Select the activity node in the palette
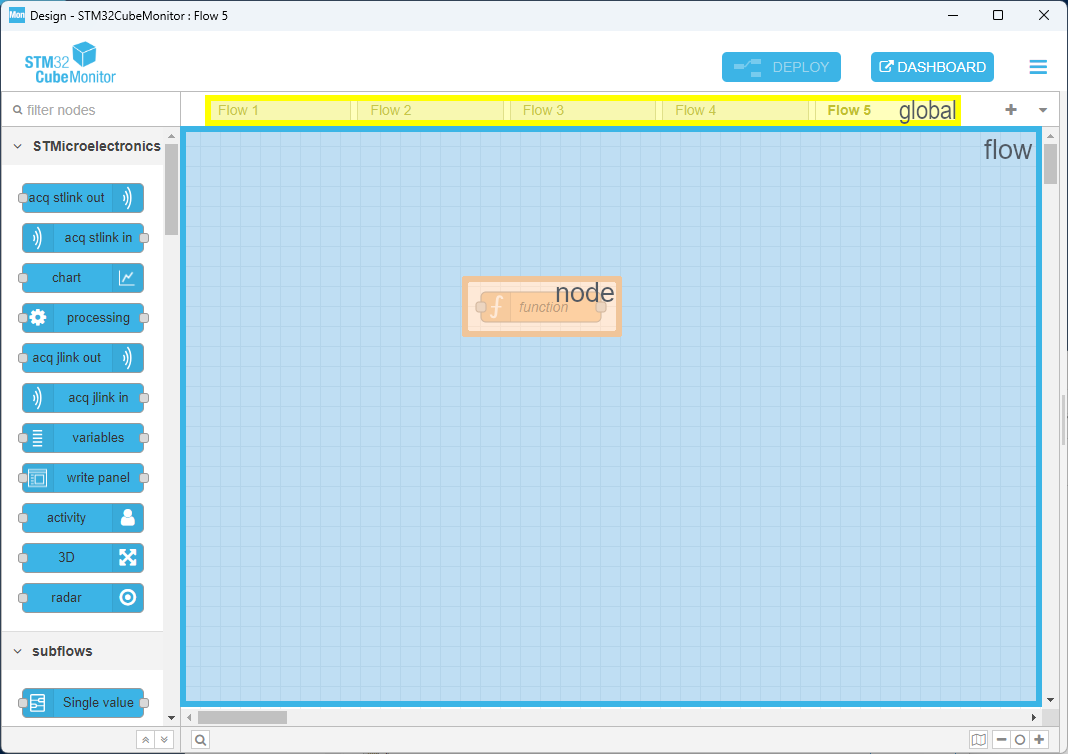The height and width of the screenshot is (754, 1068). [81, 517]
